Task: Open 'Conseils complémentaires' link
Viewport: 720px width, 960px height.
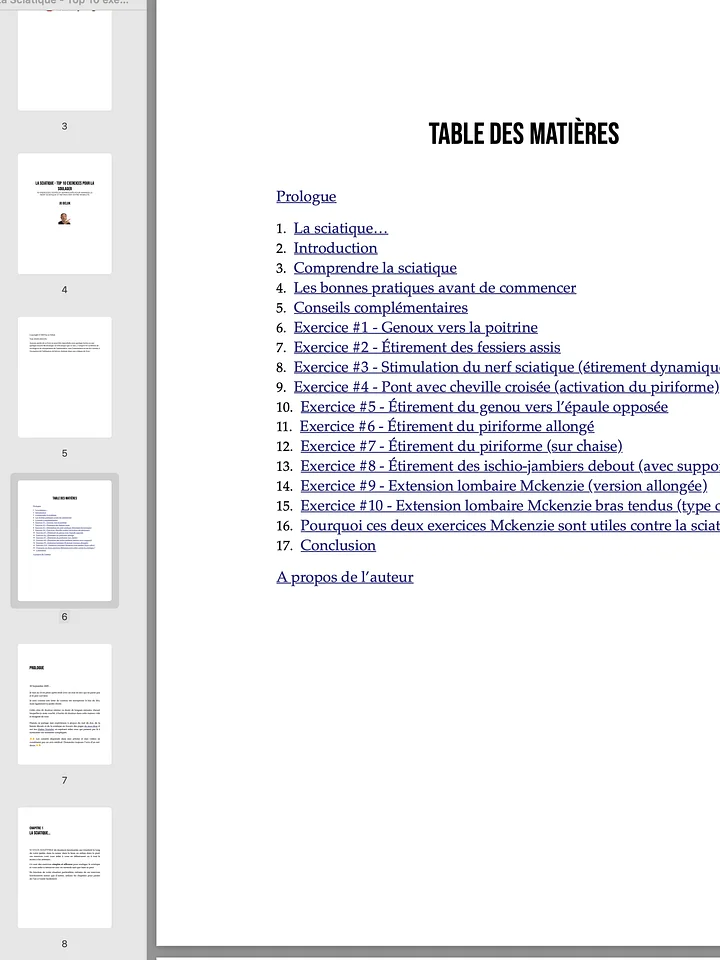Action: click(381, 307)
